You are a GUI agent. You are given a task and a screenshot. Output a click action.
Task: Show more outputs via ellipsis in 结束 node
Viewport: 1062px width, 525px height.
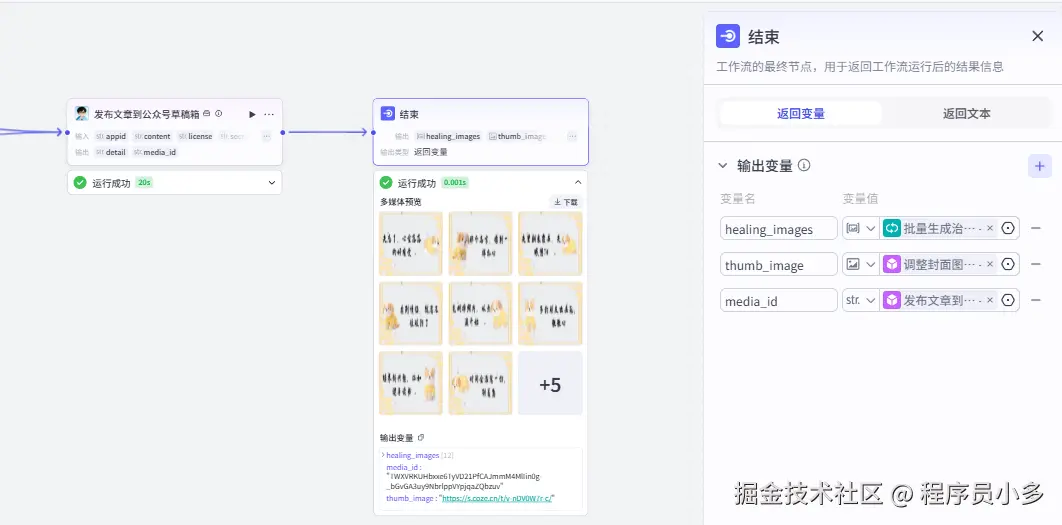pyautogui.click(x=572, y=136)
